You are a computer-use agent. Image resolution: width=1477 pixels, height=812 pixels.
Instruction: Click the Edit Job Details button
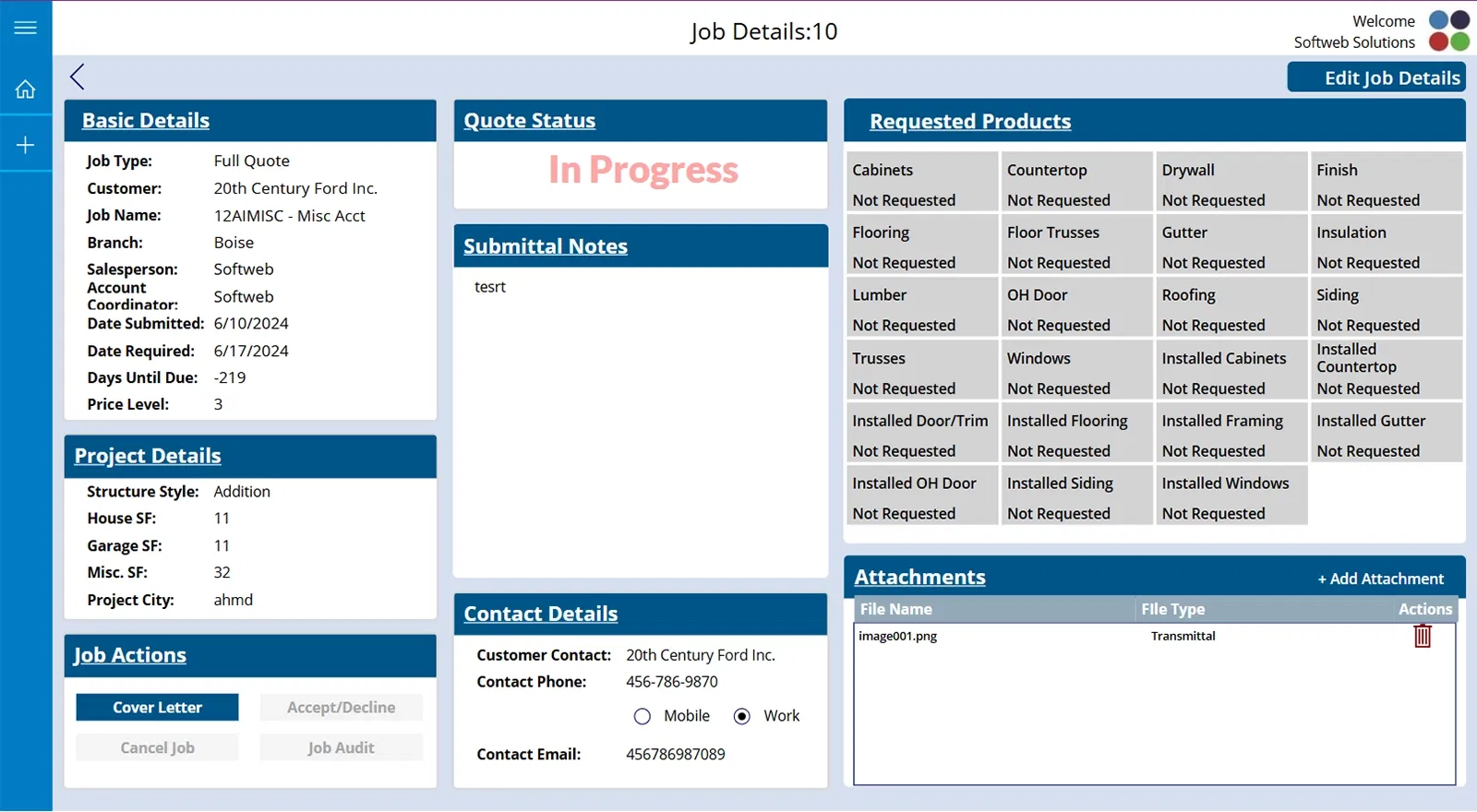coord(1375,78)
